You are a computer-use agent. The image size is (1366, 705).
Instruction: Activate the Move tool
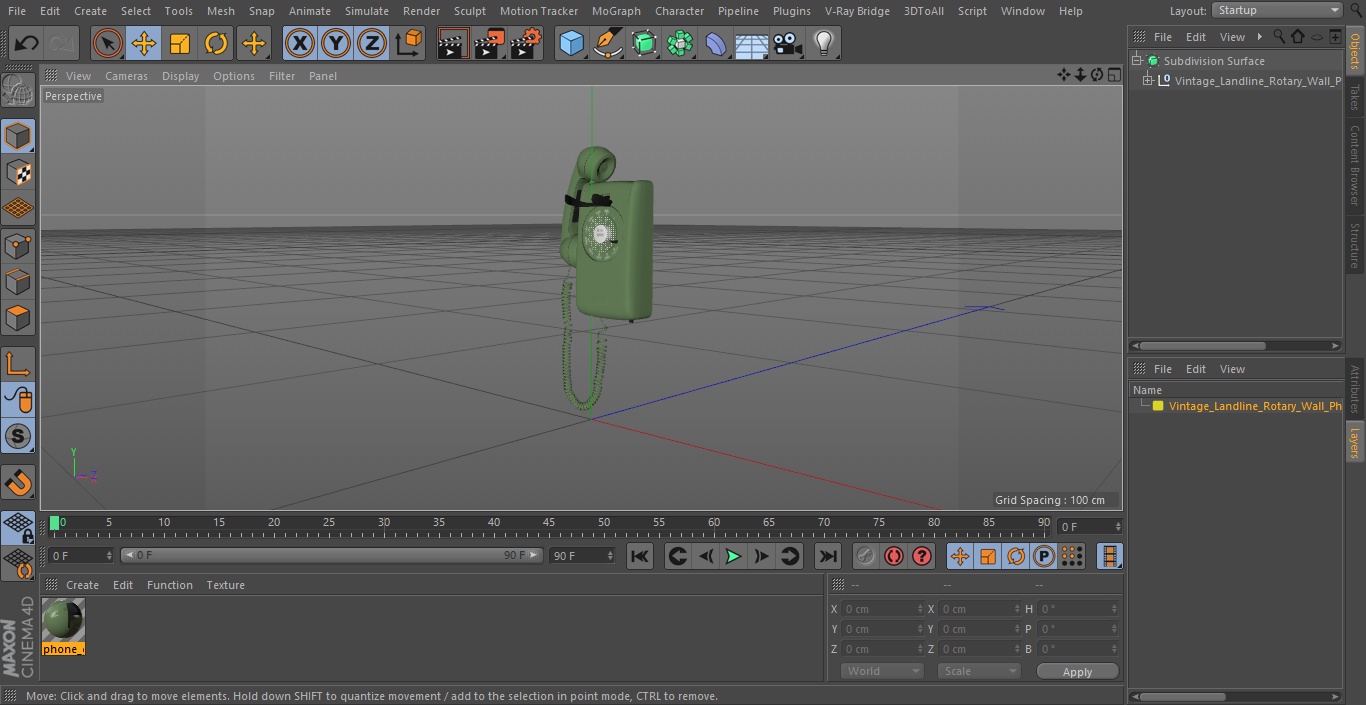(143, 44)
